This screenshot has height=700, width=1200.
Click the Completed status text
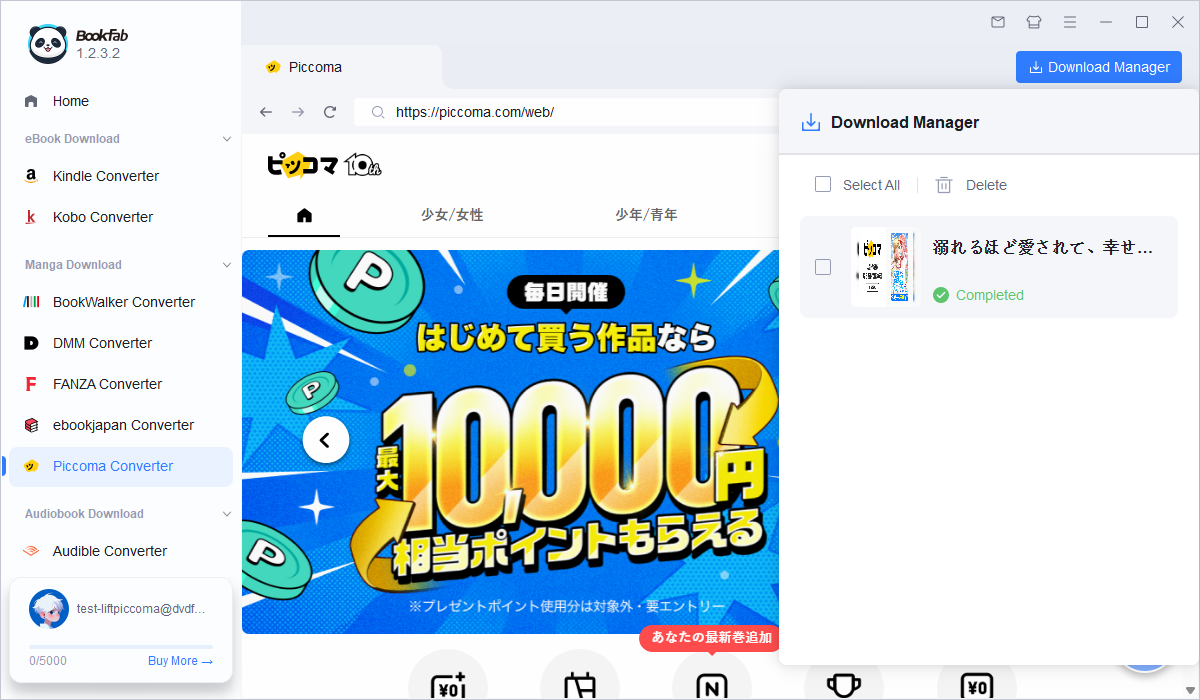point(990,295)
